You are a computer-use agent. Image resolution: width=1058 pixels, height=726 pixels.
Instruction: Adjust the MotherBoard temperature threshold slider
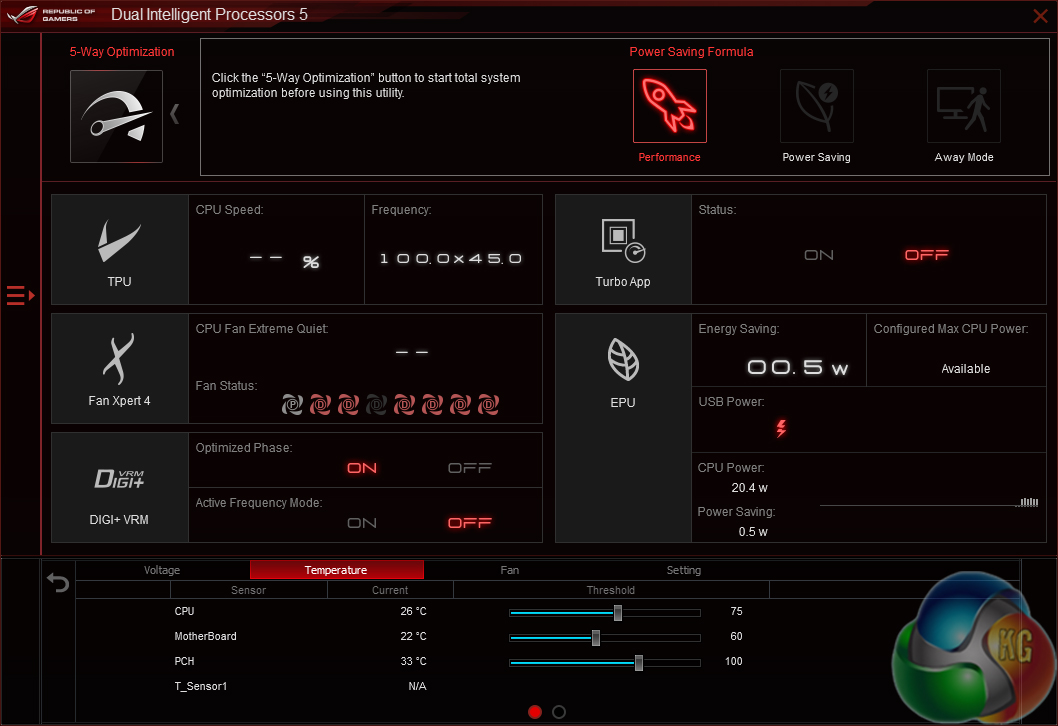[596, 638]
